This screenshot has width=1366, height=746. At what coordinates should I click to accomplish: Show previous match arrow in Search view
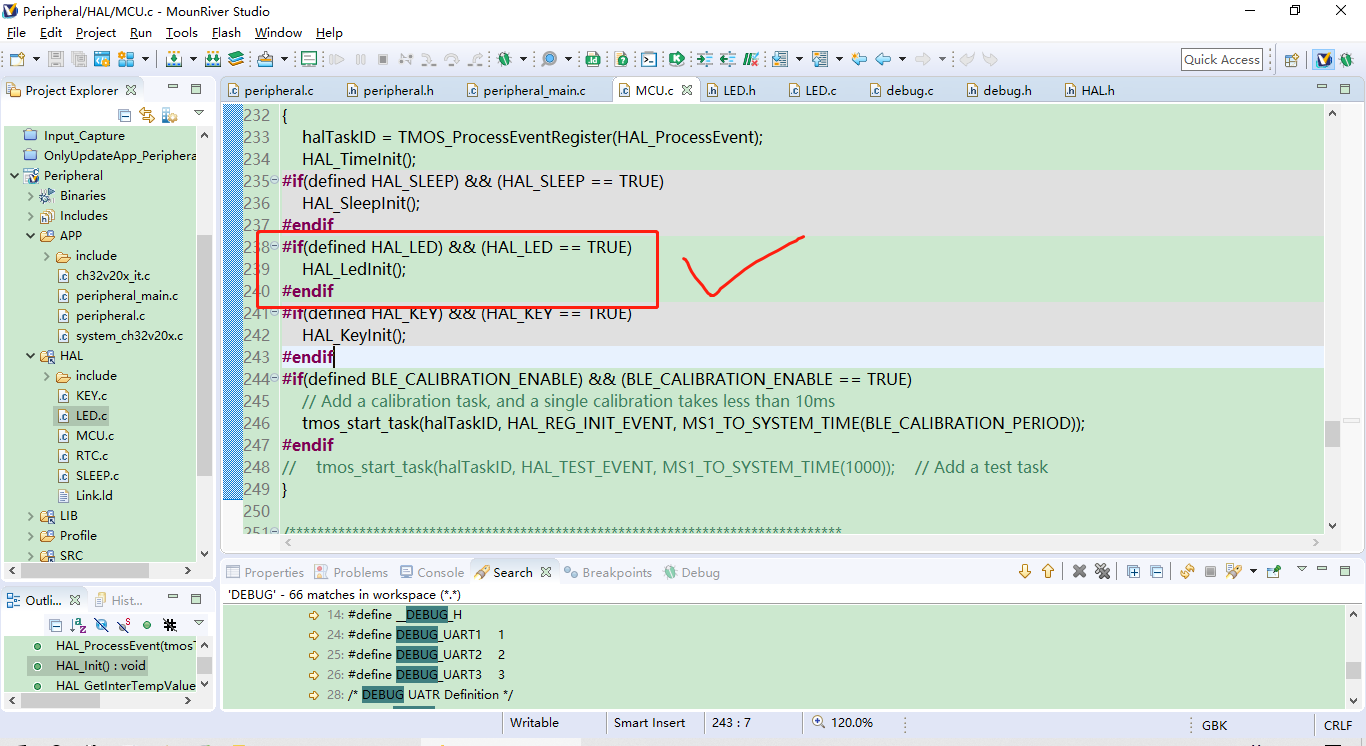[x=1047, y=571]
